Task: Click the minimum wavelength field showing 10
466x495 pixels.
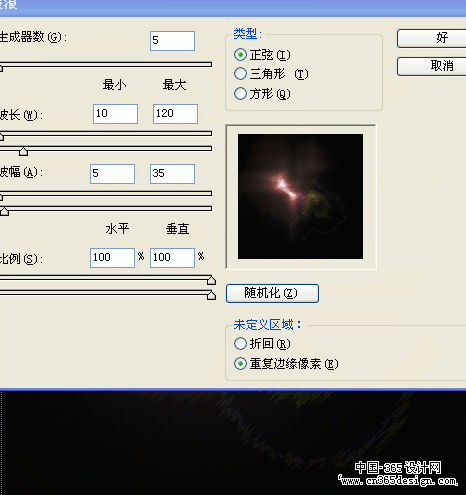Action: click(115, 114)
